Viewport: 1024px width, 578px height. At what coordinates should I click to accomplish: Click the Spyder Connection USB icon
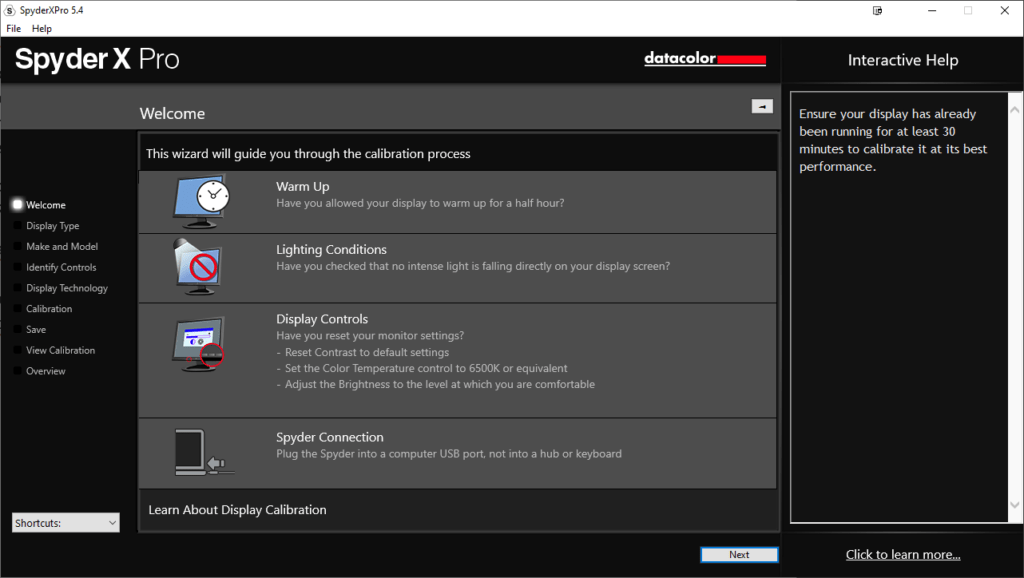click(202, 452)
